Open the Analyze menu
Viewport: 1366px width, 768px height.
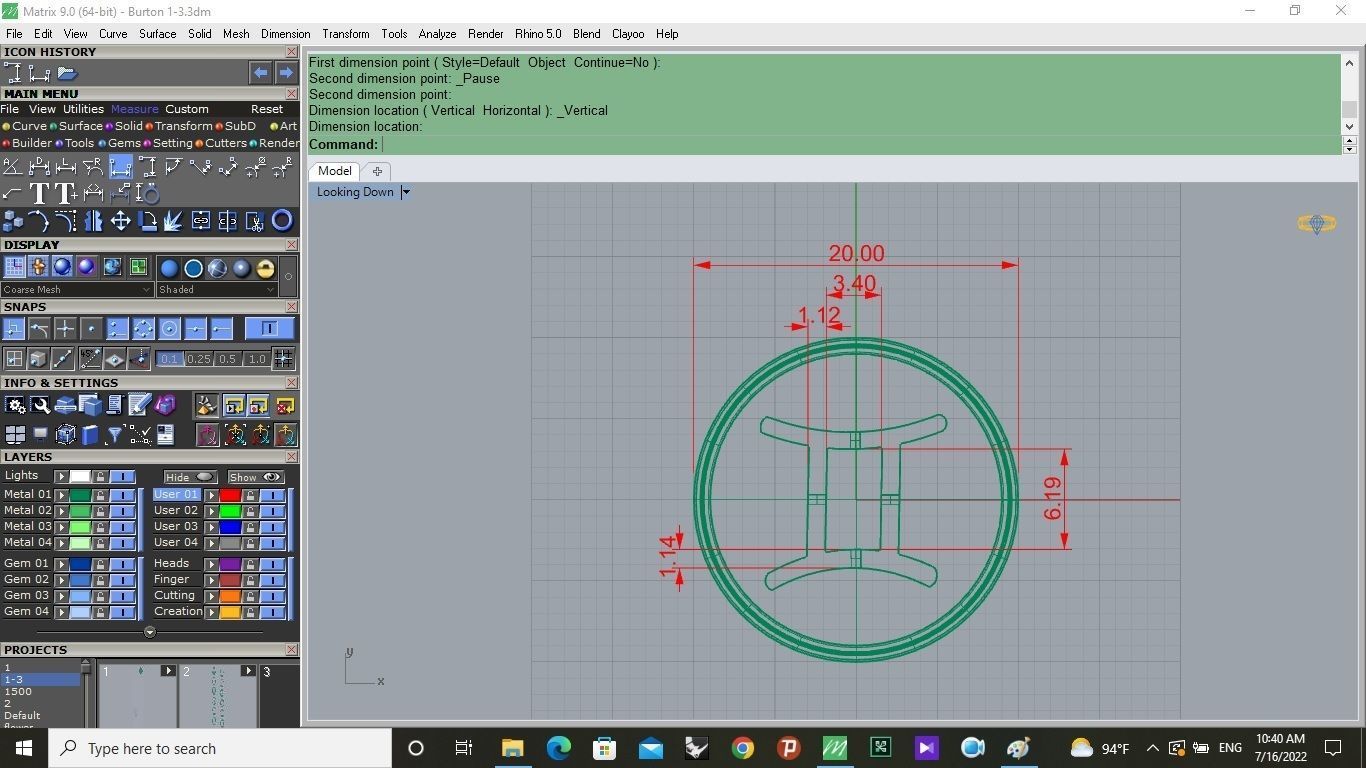(437, 34)
